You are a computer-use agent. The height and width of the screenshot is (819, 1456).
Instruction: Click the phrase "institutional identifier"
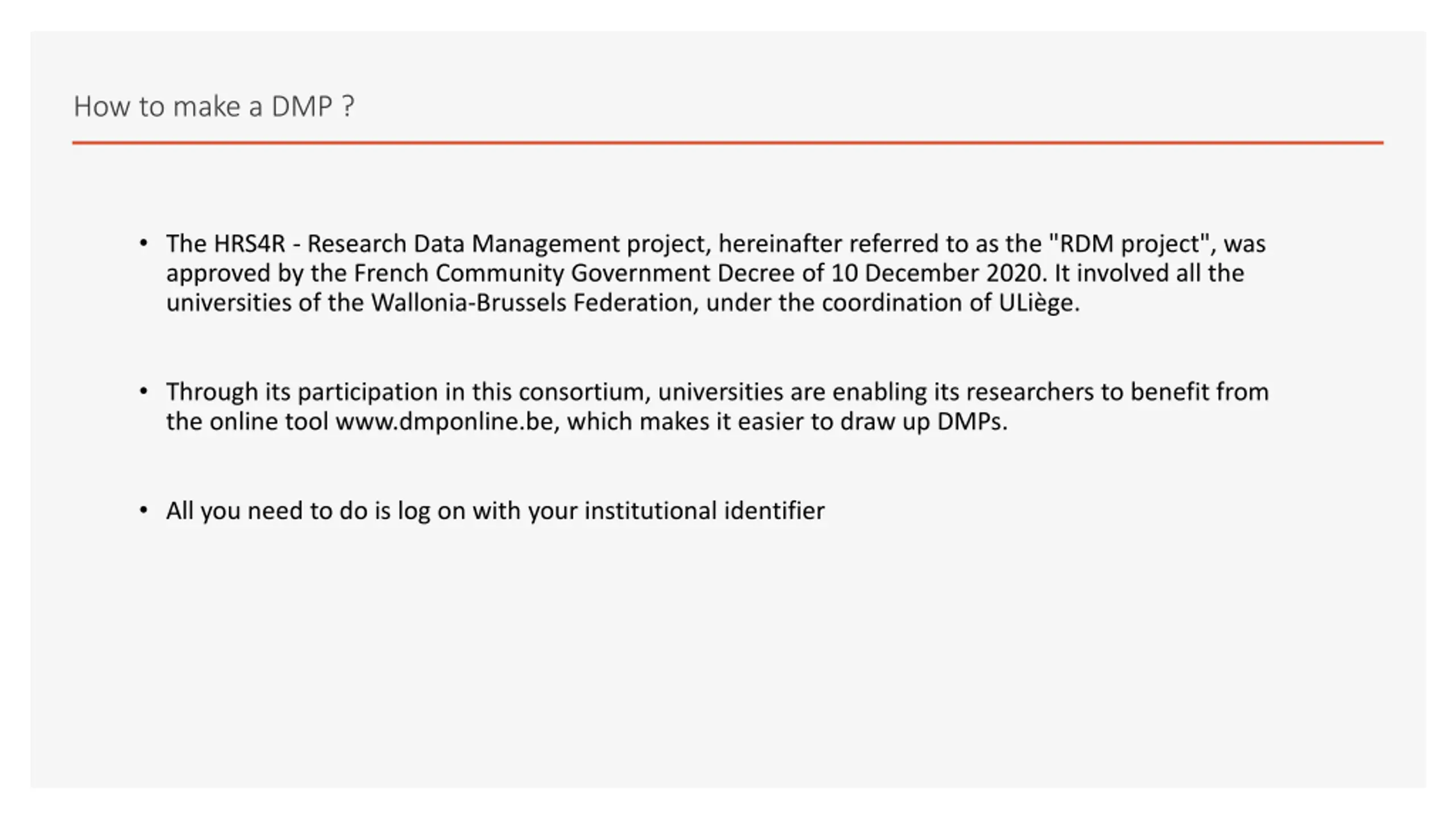(705, 510)
